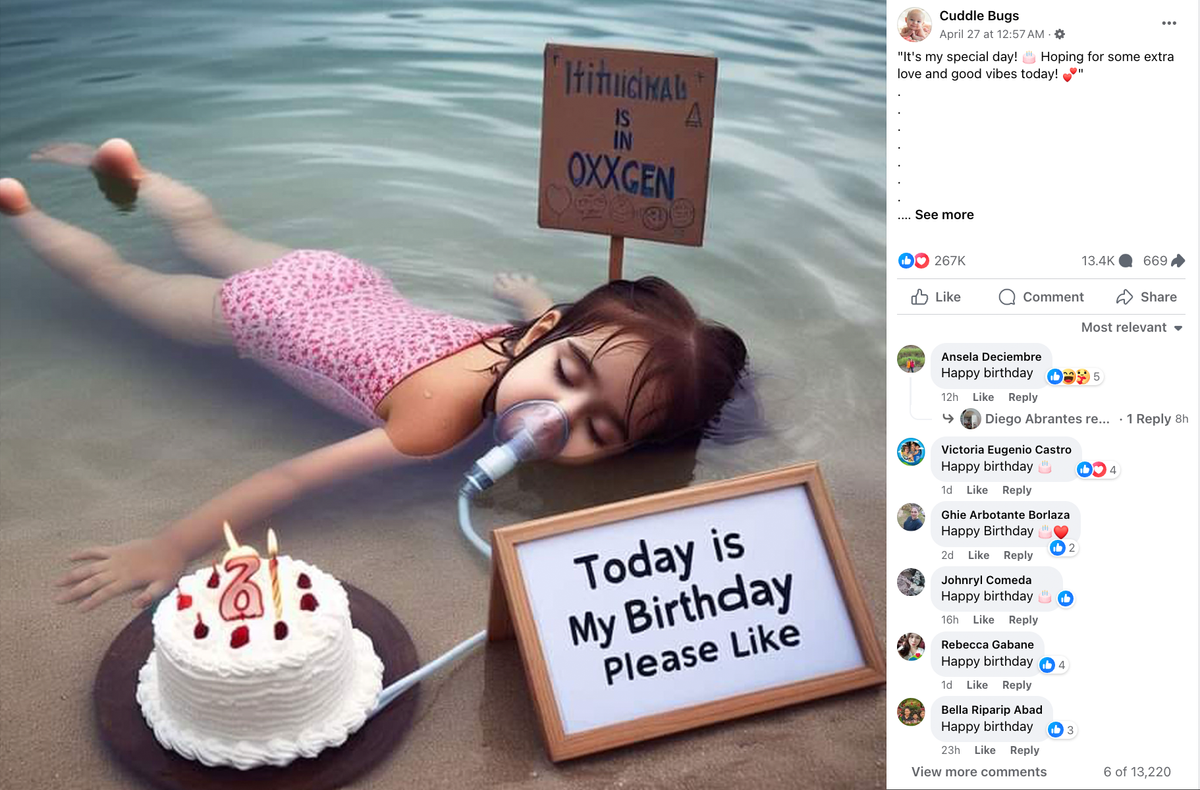The width and height of the screenshot is (1200, 790).
Task: Click View more comments
Action: pos(979,772)
